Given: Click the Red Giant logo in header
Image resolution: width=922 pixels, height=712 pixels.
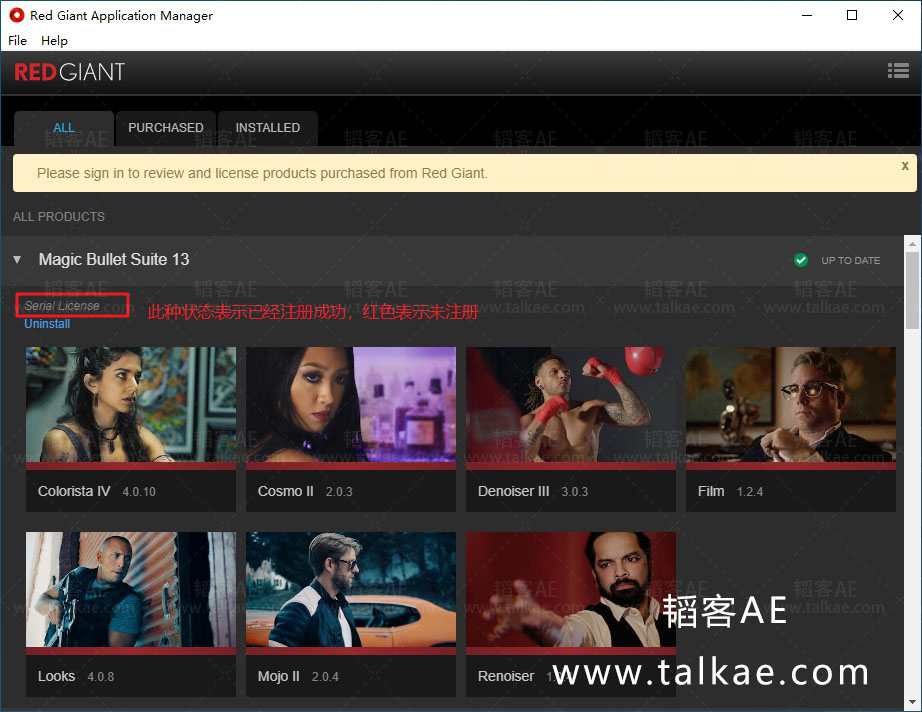Looking at the screenshot, I should (x=69, y=72).
